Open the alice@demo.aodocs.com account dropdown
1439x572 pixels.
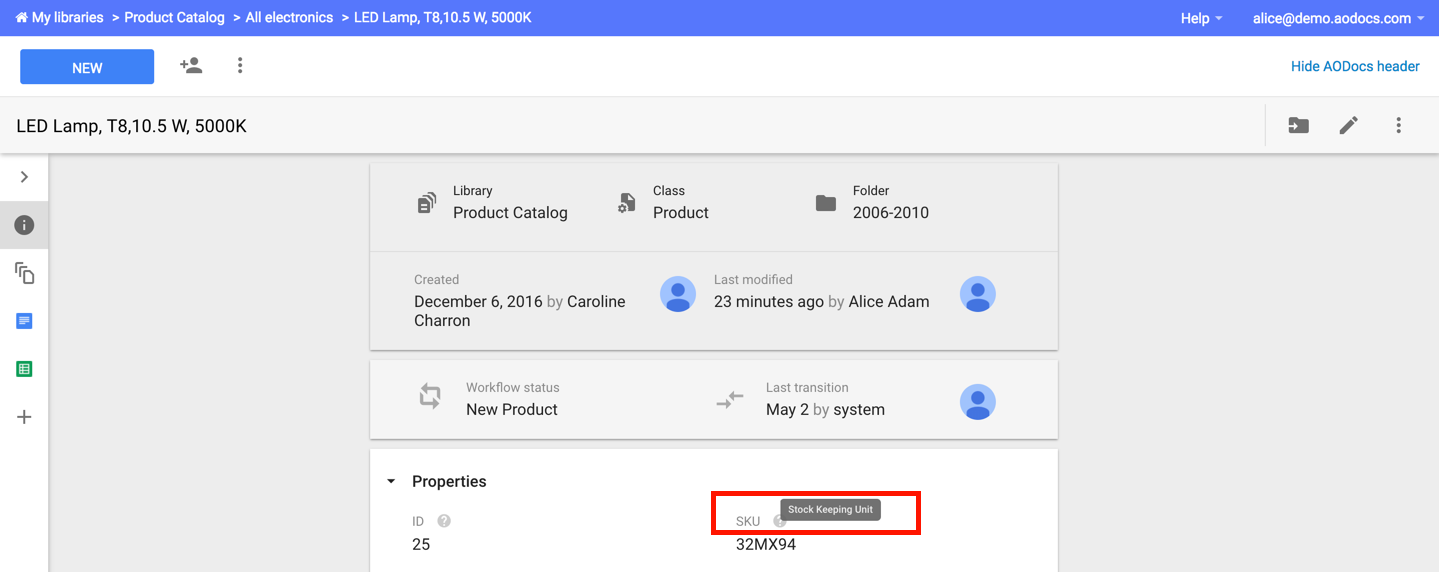[x=1338, y=18]
